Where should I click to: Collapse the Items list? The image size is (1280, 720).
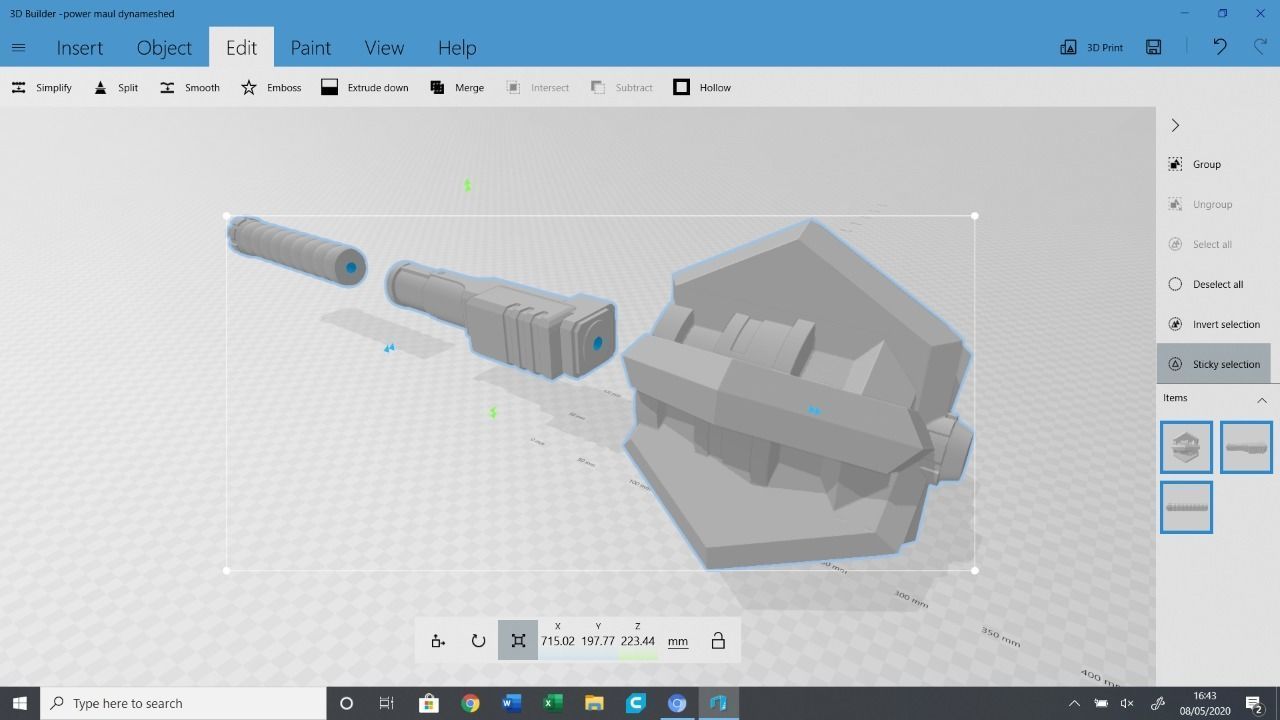pos(1262,400)
